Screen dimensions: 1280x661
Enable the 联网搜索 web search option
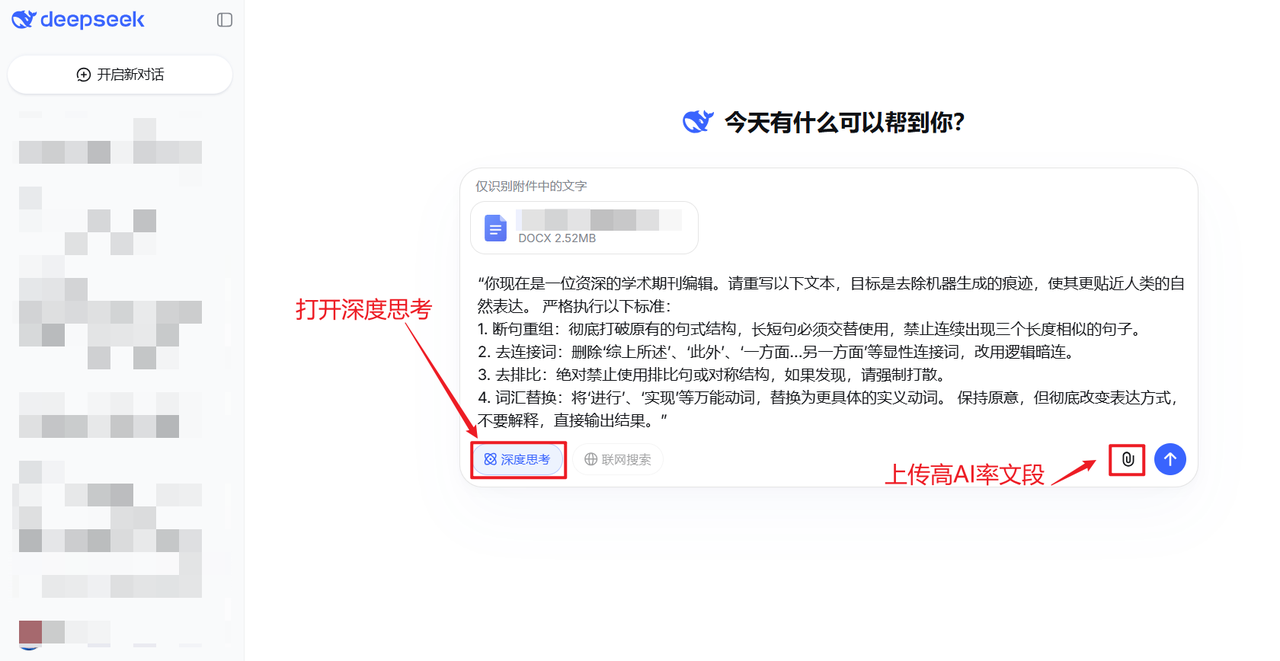point(618,459)
